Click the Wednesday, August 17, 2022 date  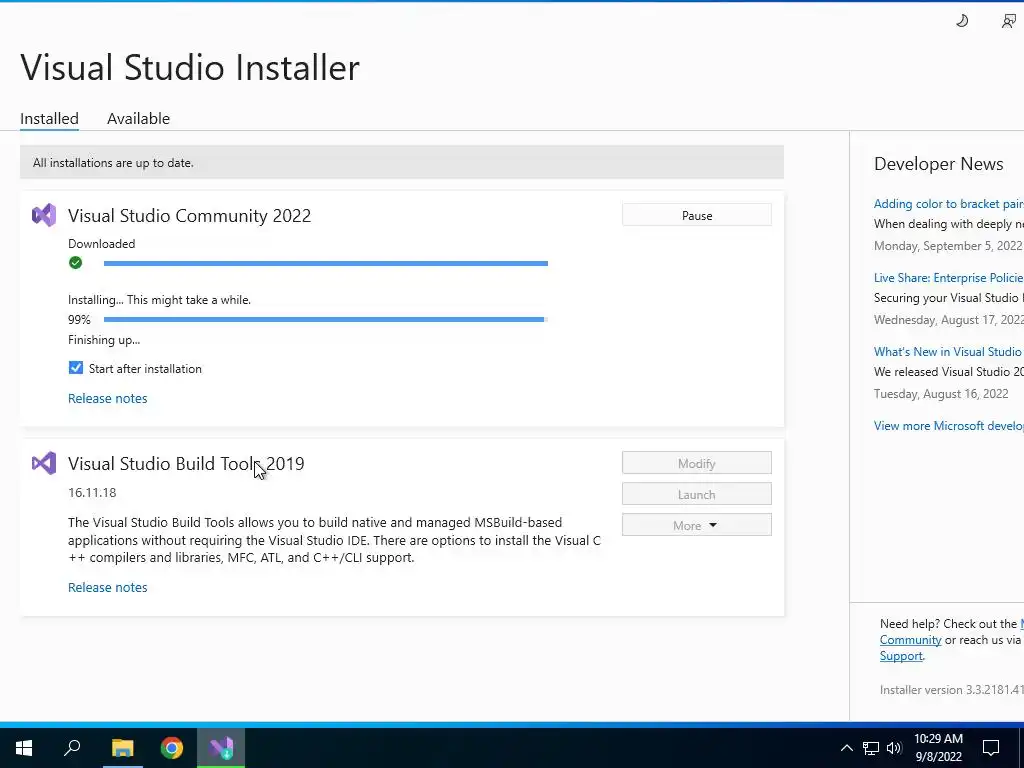(x=948, y=320)
